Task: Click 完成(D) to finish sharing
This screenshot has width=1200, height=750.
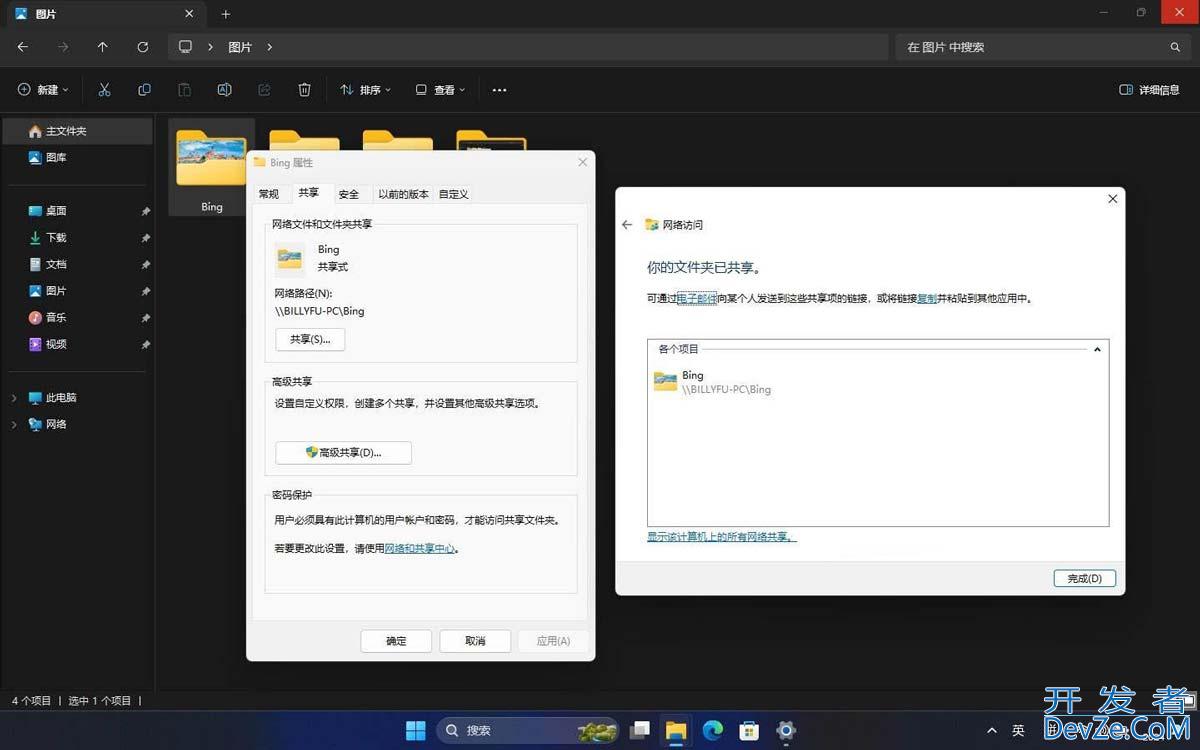Action: point(1084,578)
